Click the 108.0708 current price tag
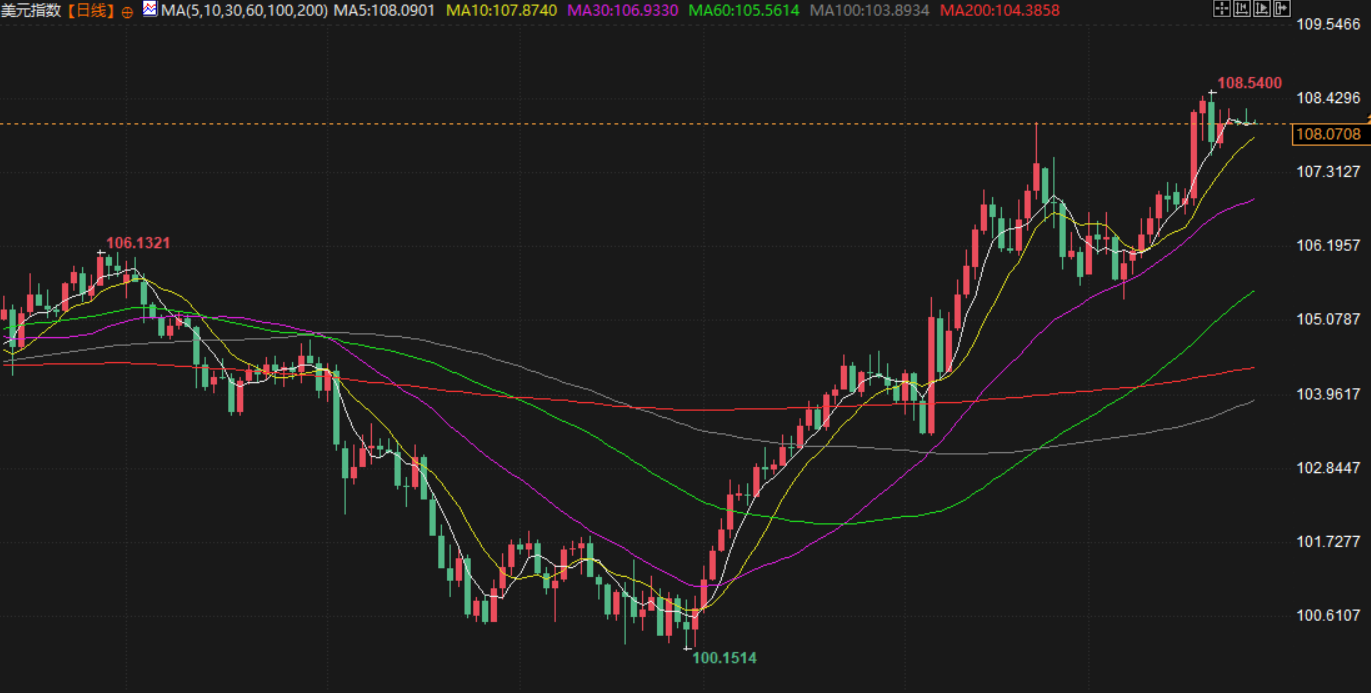 tap(1327, 134)
